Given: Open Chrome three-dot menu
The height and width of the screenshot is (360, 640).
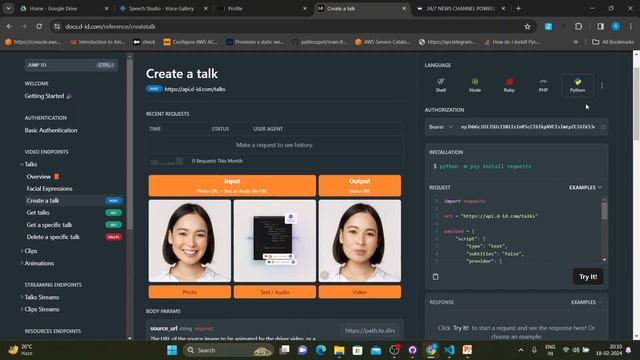Looking at the screenshot, I should click(631, 27).
